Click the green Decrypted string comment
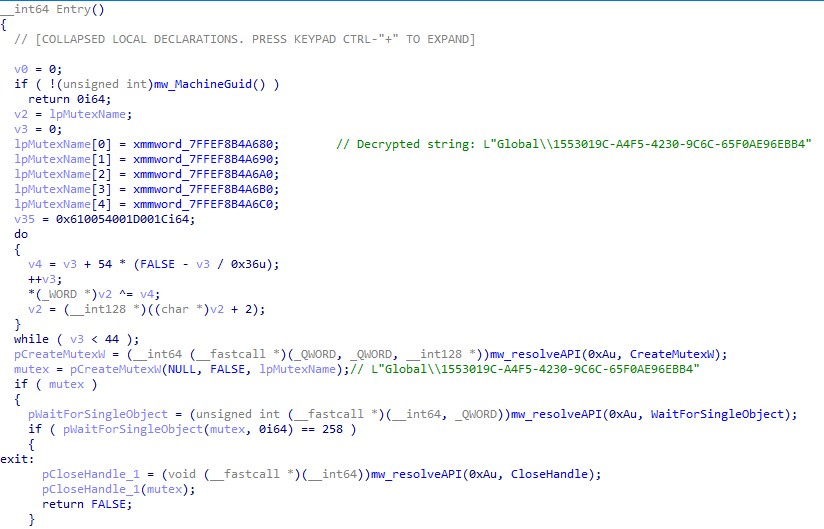824x529 pixels. tap(574, 144)
